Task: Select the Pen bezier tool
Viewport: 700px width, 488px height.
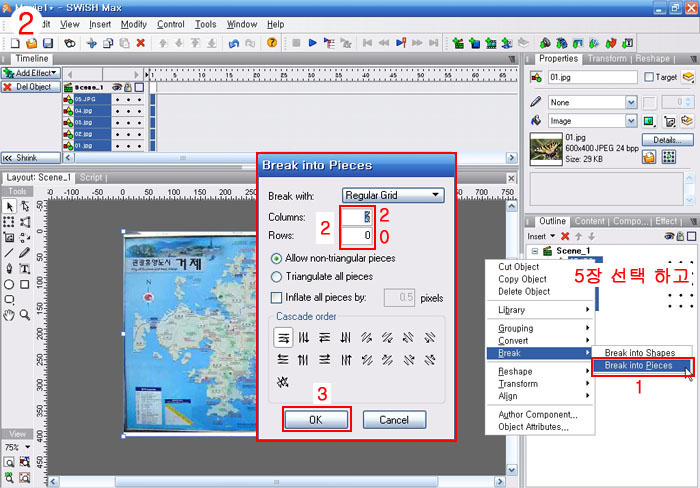Action: tap(9, 268)
